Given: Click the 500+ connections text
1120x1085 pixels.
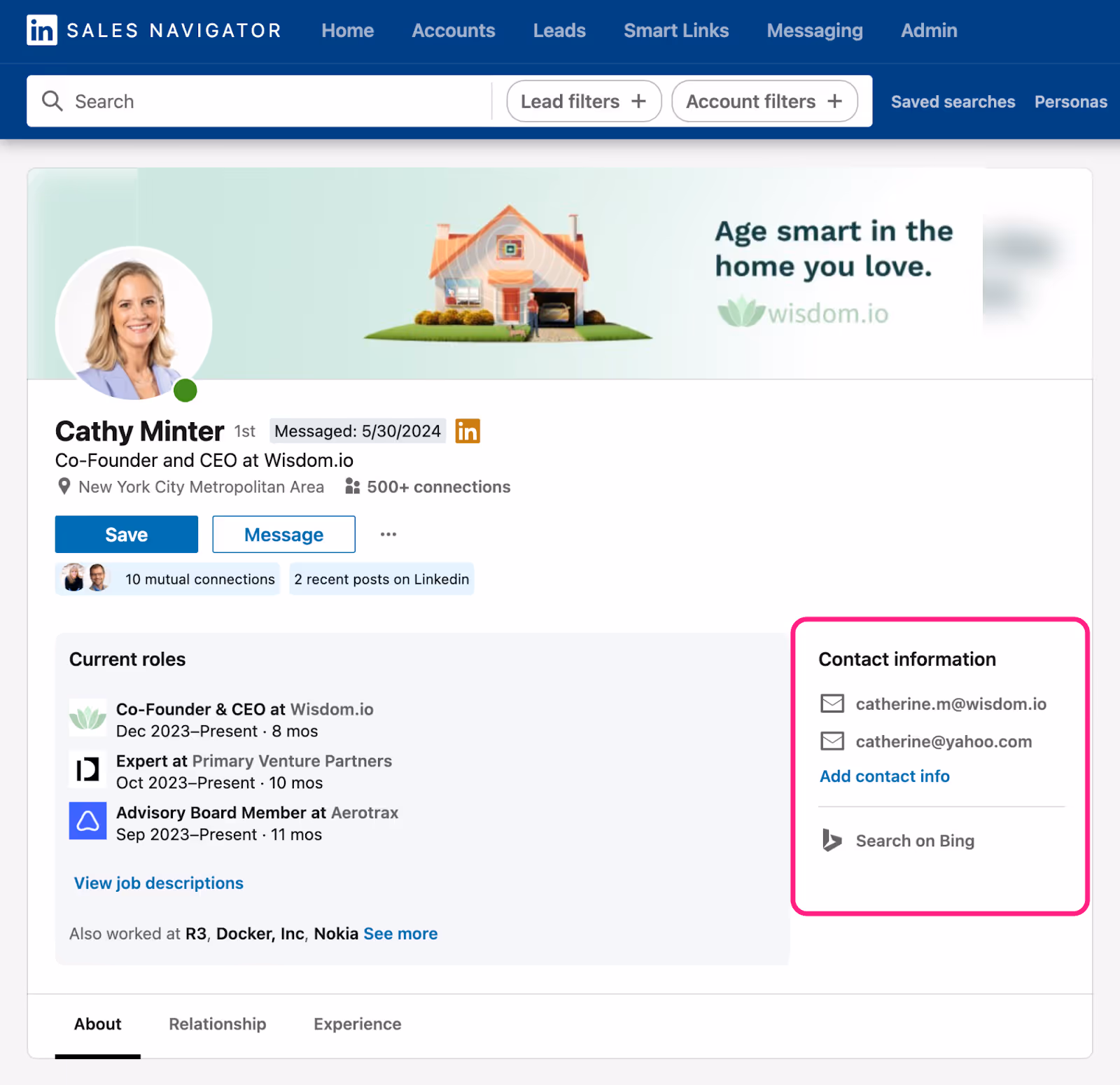Looking at the screenshot, I should click(439, 486).
